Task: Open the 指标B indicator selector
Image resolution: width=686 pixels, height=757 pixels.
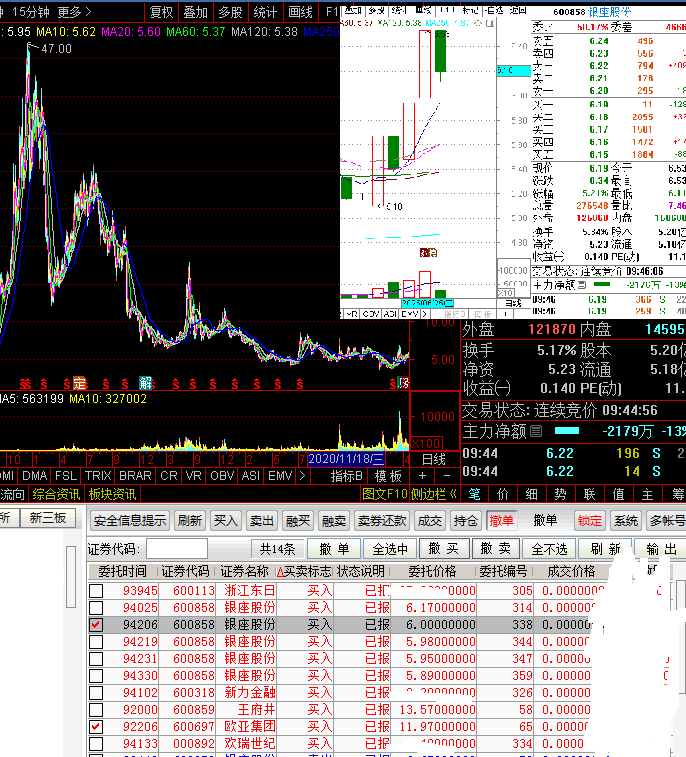Action: pyautogui.click(x=346, y=476)
